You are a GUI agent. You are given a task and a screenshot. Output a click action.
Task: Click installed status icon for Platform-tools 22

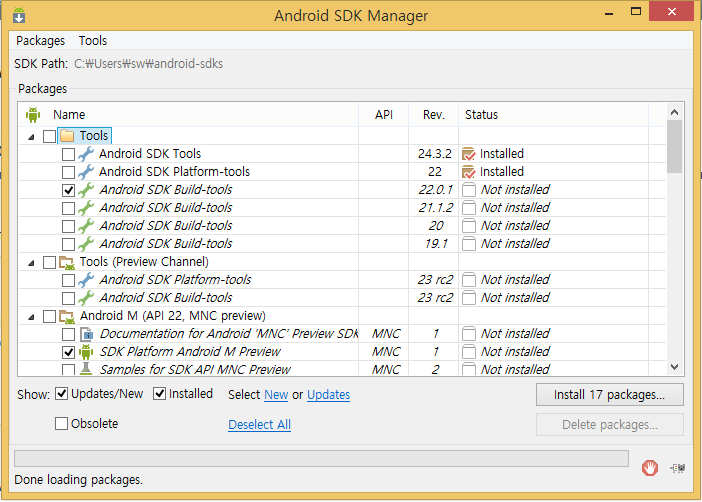(x=469, y=172)
